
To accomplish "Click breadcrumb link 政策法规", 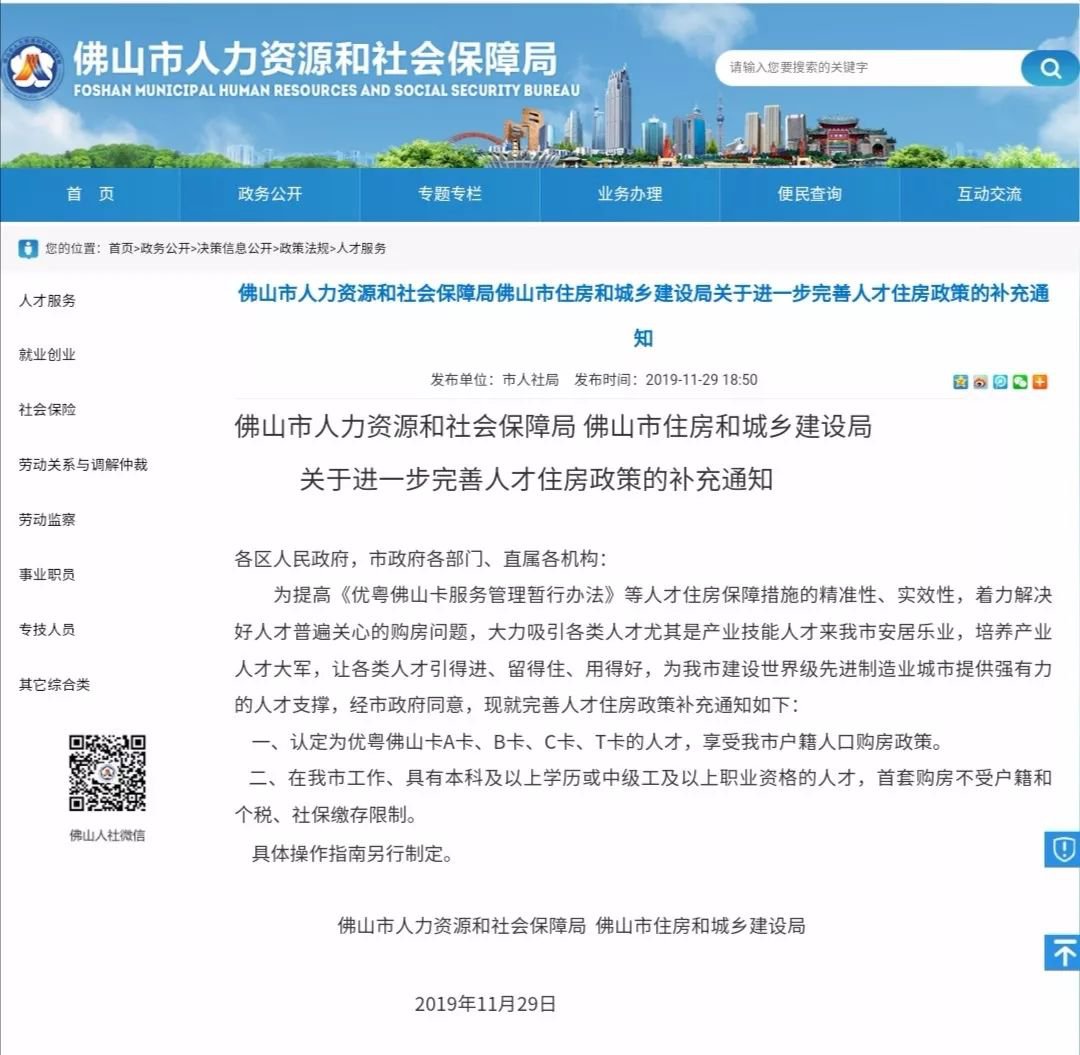I will pos(304,249).
